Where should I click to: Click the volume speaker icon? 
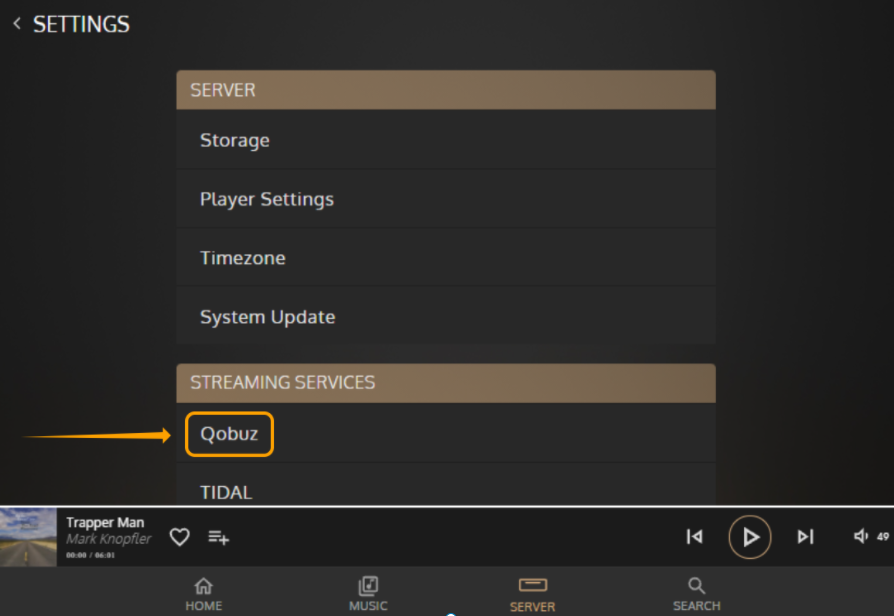tap(860, 536)
